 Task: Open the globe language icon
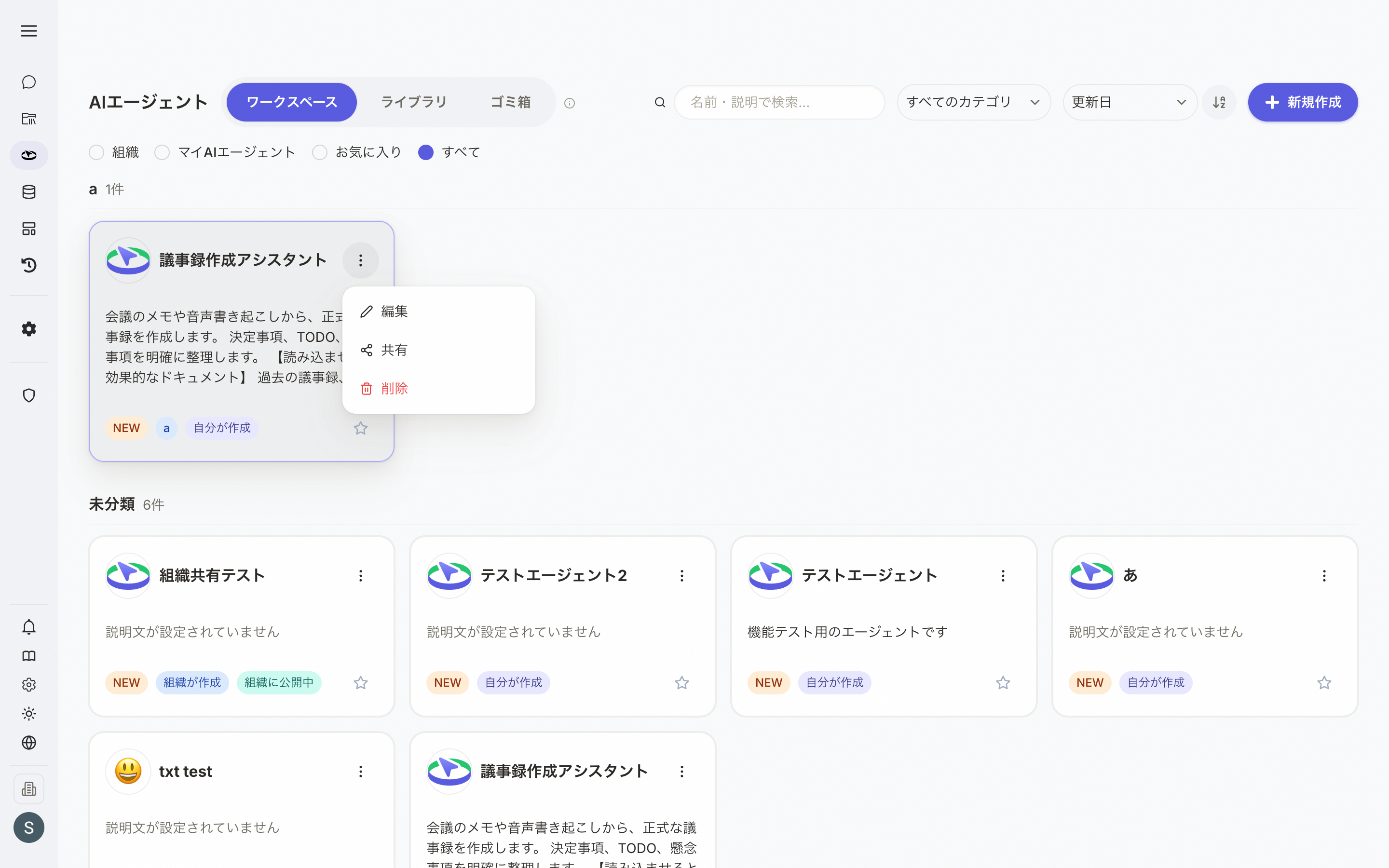29,743
